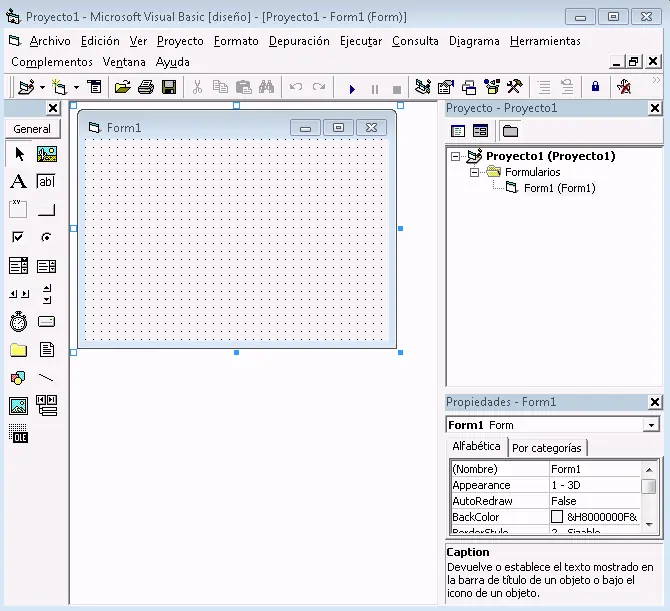The height and width of the screenshot is (611, 670).
Task: Open Properties Window from toolbar
Action: [x=446, y=87]
